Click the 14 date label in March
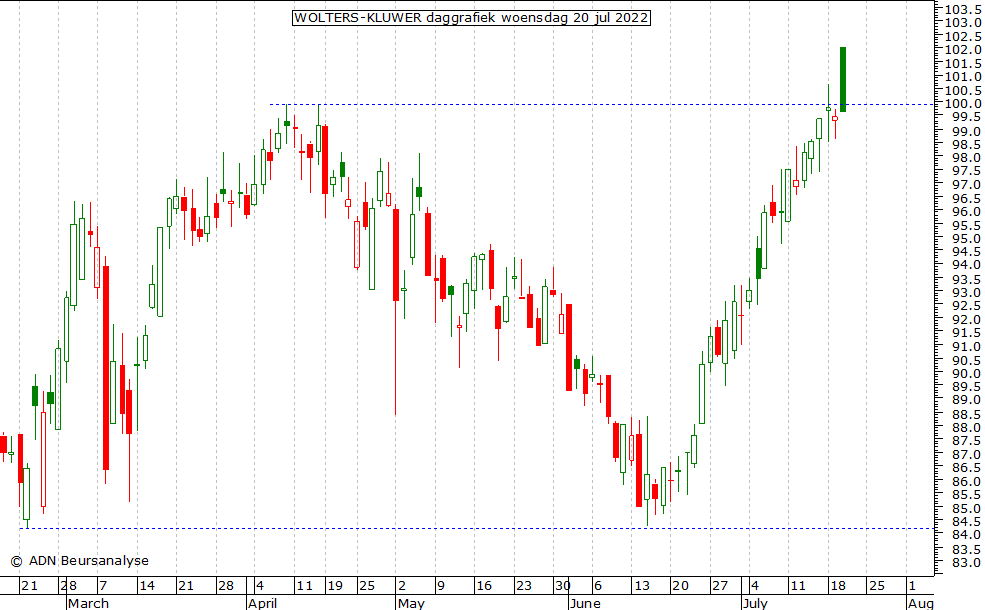This screenshot has width=985, height=610. pos(147,586)
